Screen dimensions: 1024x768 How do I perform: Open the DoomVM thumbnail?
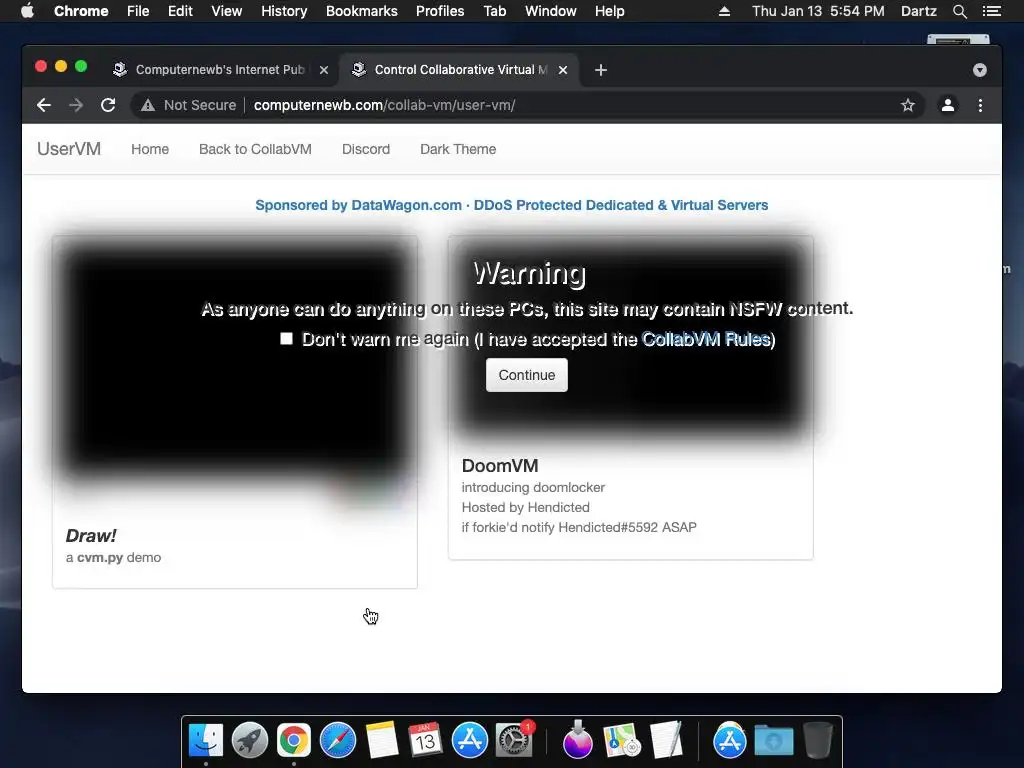coord(630,337)
